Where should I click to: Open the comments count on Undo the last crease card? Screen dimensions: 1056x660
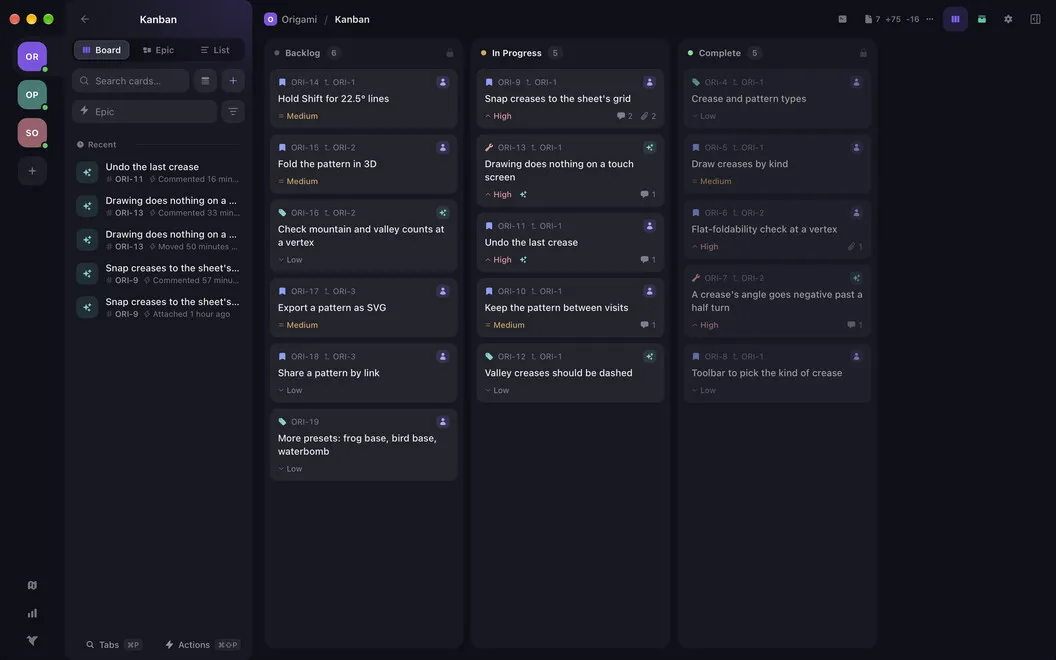648,259
